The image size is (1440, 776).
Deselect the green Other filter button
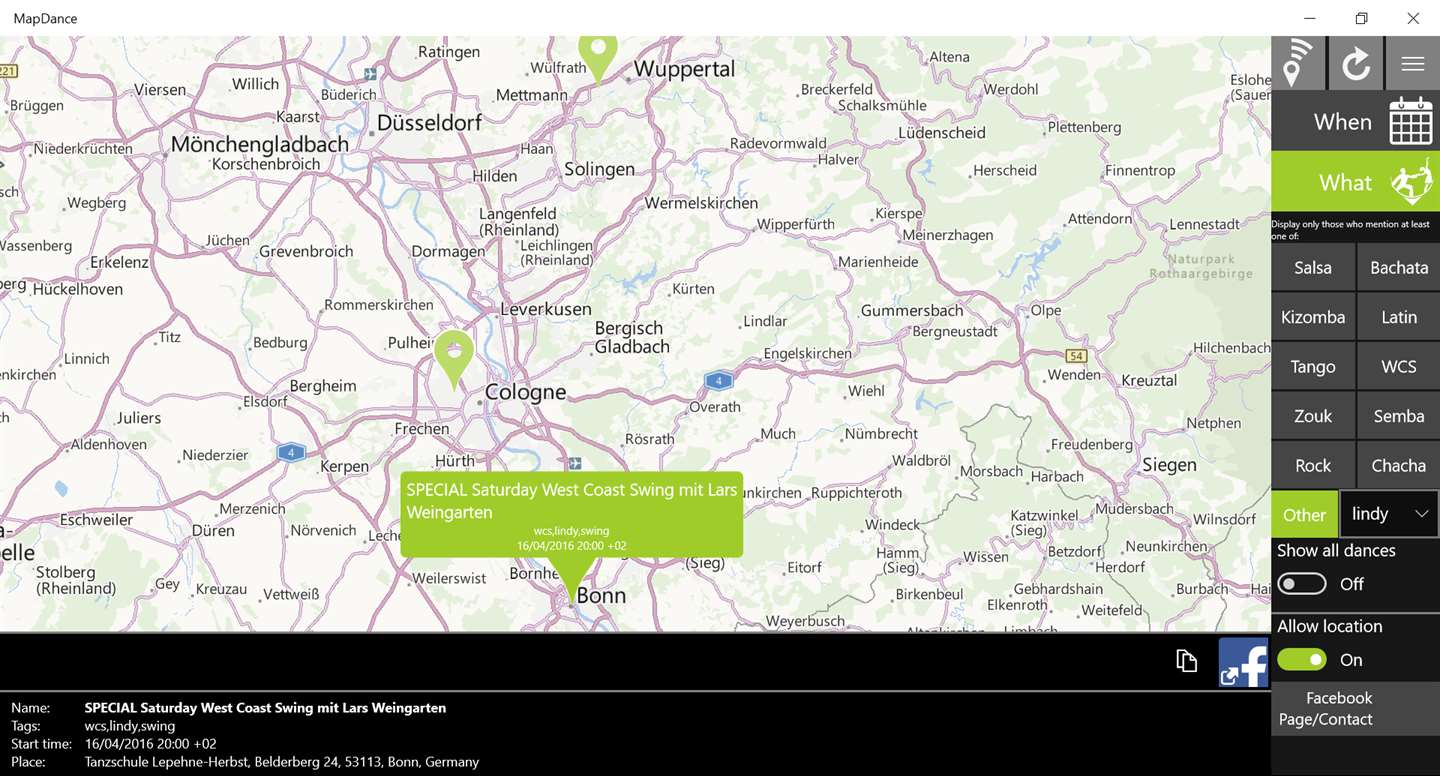[1305, 514]
